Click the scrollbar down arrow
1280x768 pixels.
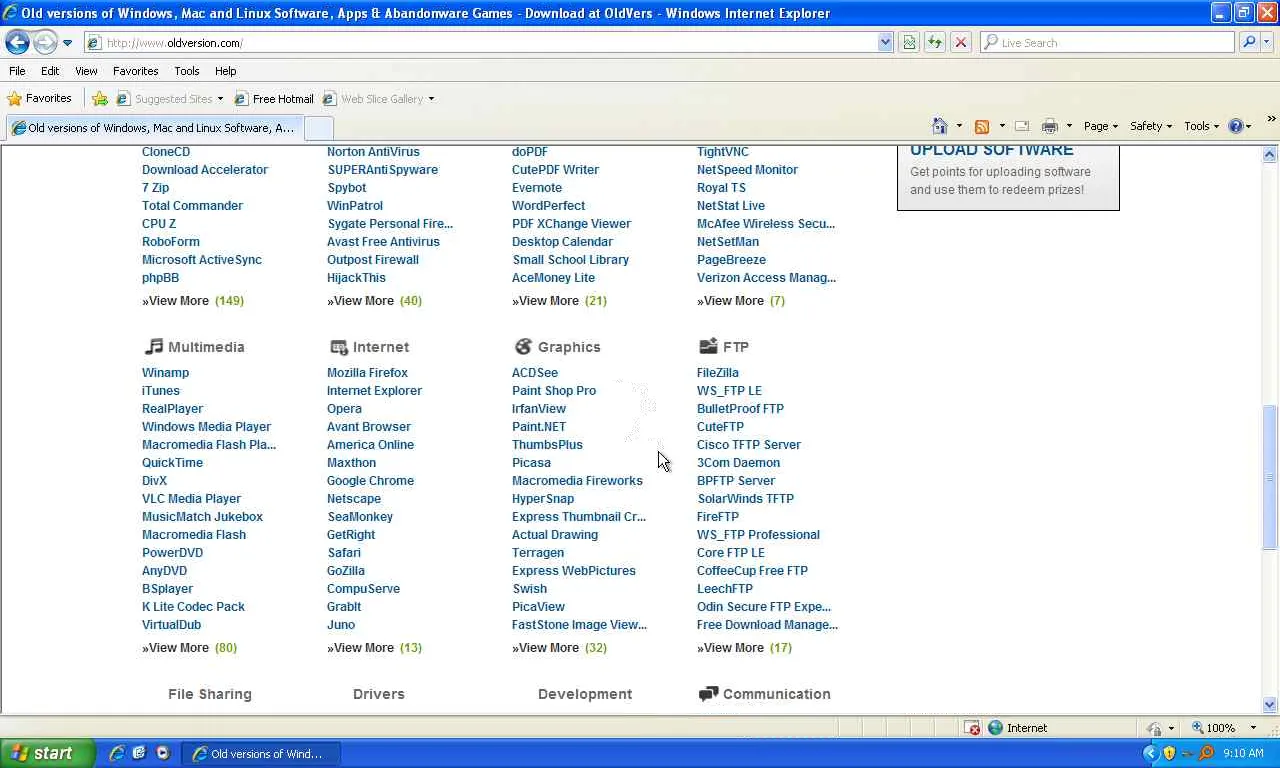1269,704
